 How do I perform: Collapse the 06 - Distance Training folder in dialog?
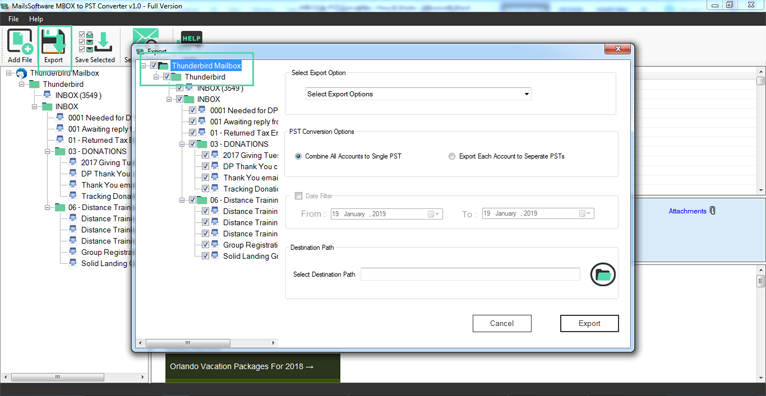point(182,200)
